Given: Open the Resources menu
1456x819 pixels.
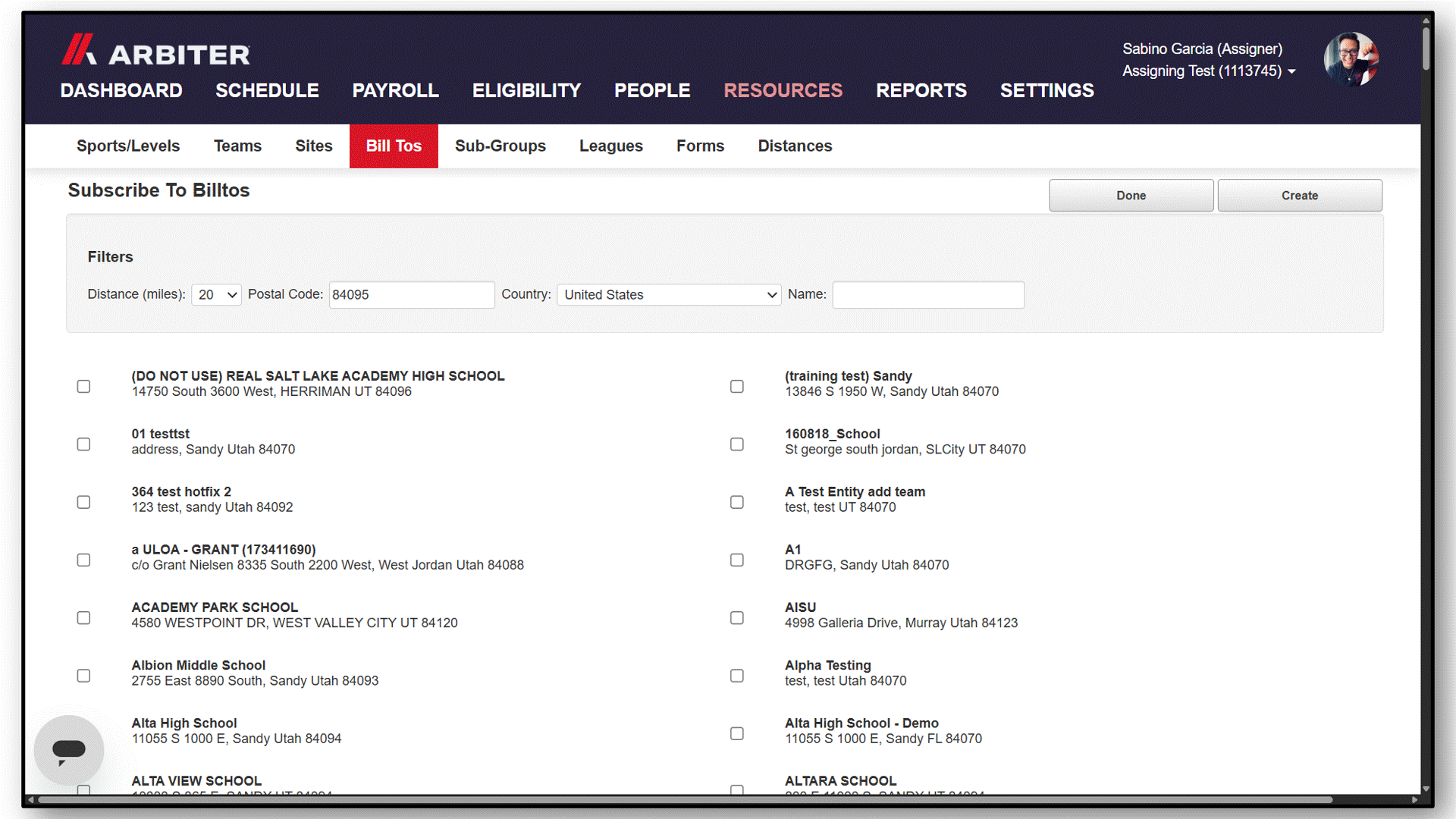Looking at the screenshot, I should click(x=783, y=90).
